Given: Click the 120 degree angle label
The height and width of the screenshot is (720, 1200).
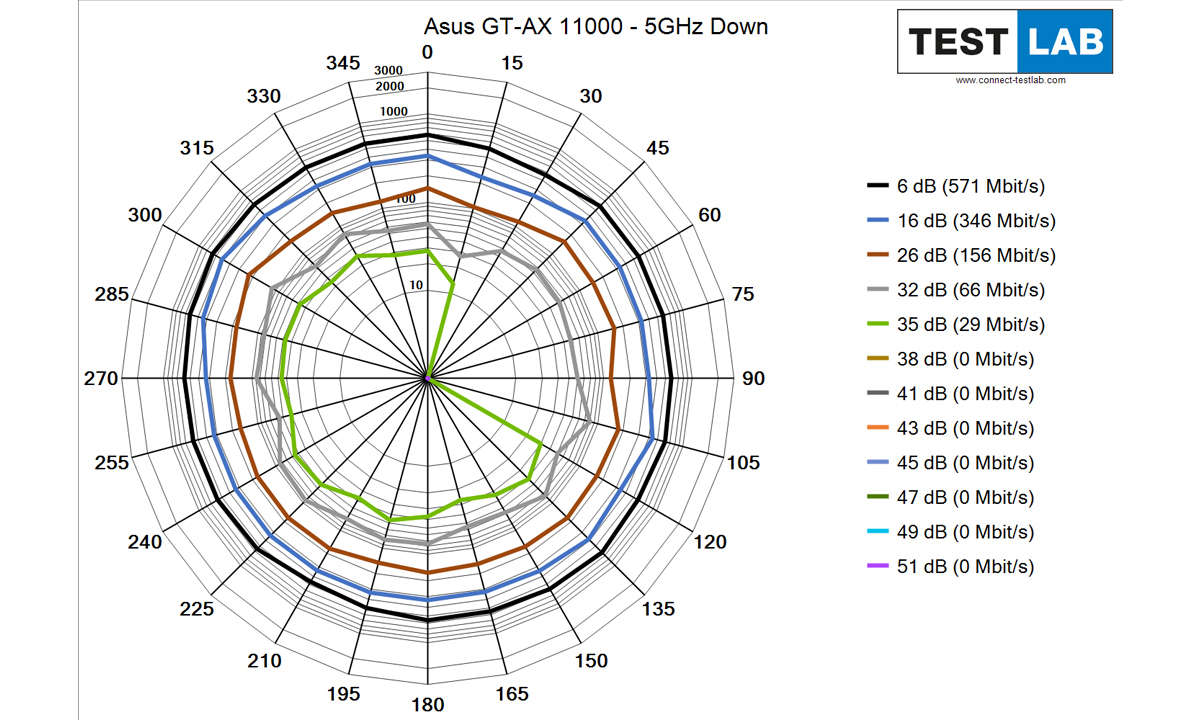Looking at the screenshot, I should point(710,542).
